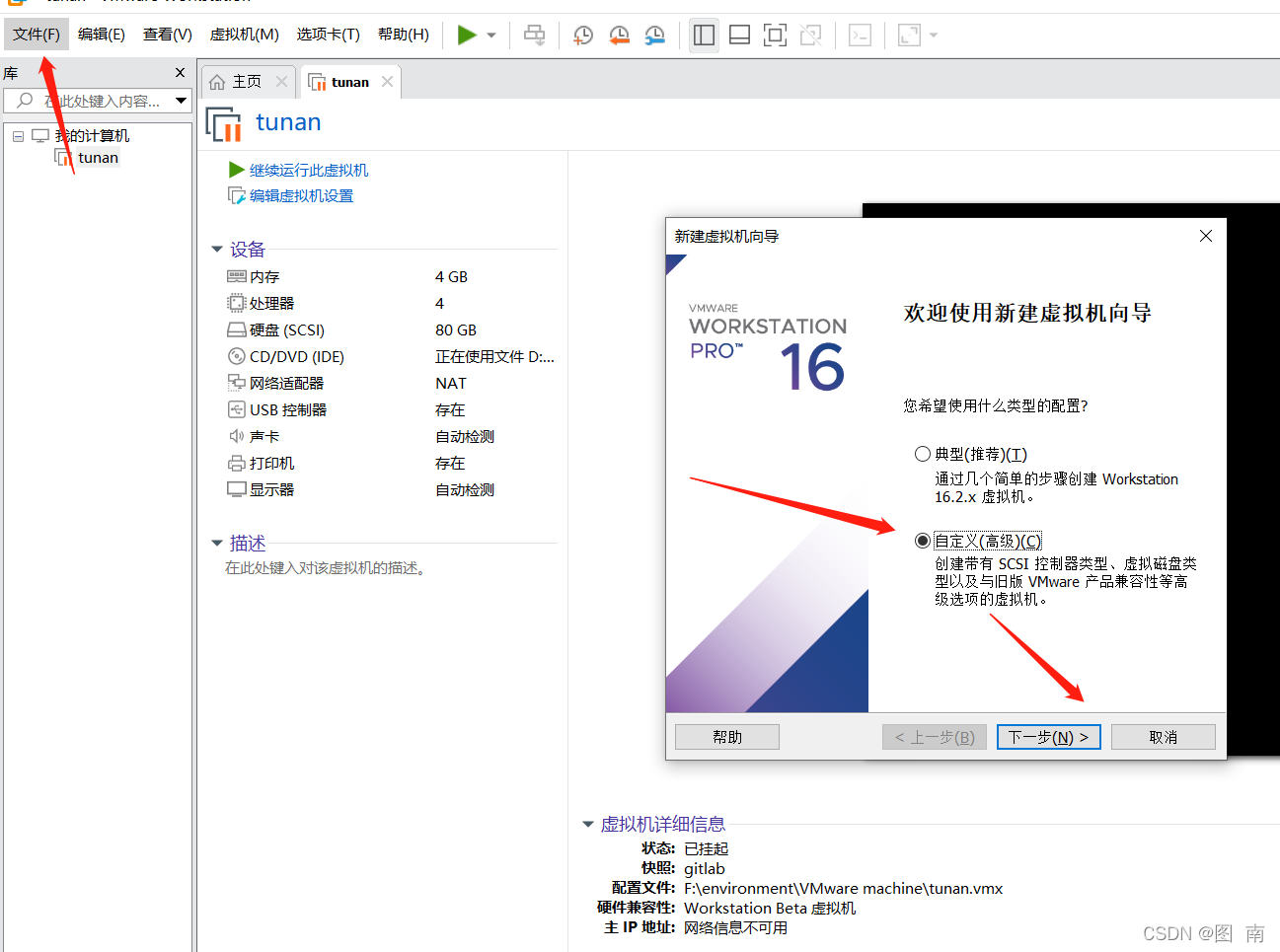The height and width of the screenshot is (952, 1280).
Task: Open the stretch display dropdown arrow
Action: pyautogui.click(x=934, y=36)
